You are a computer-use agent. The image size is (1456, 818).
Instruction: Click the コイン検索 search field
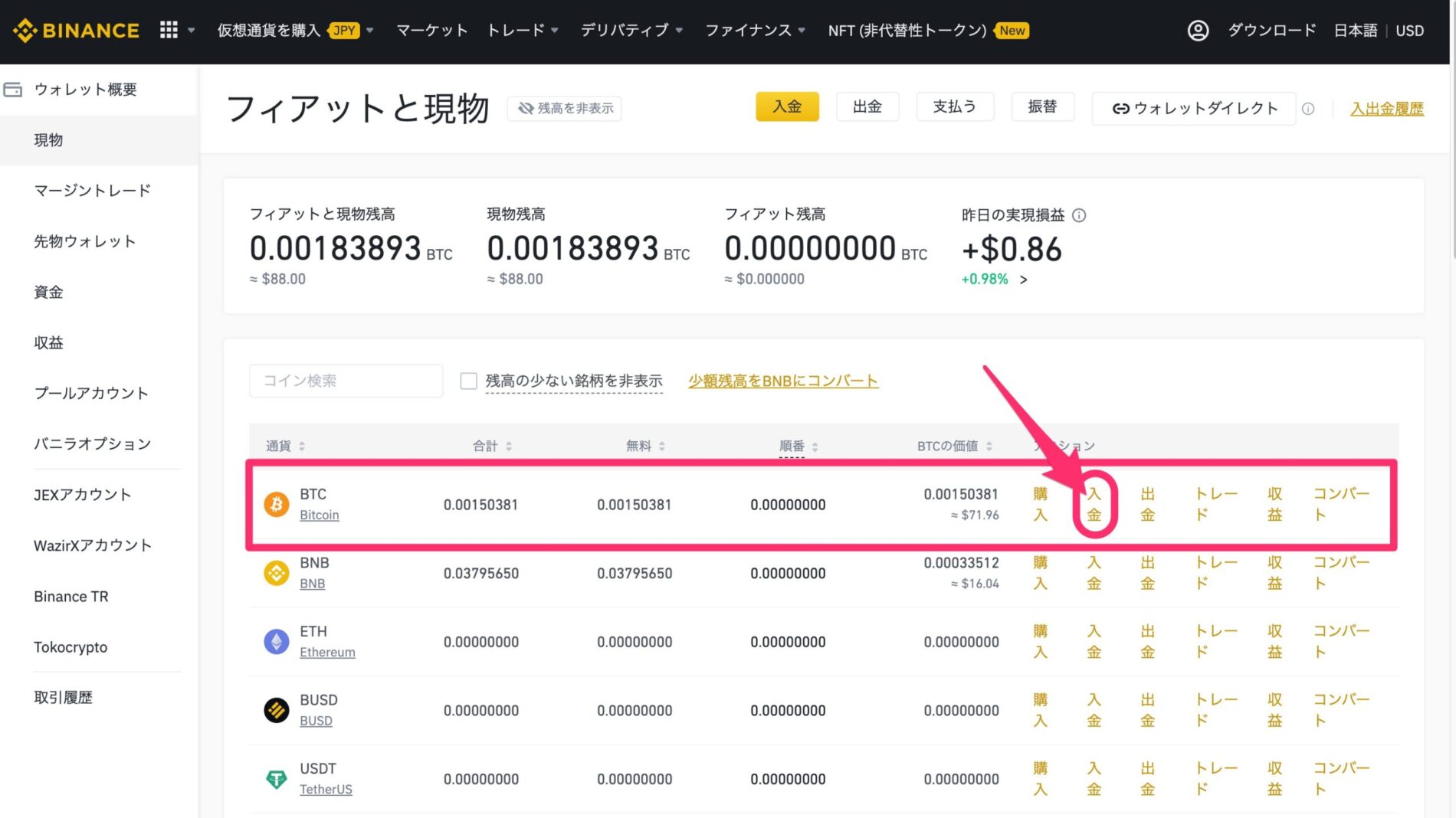pyautogui.click(x=346, y=381)
